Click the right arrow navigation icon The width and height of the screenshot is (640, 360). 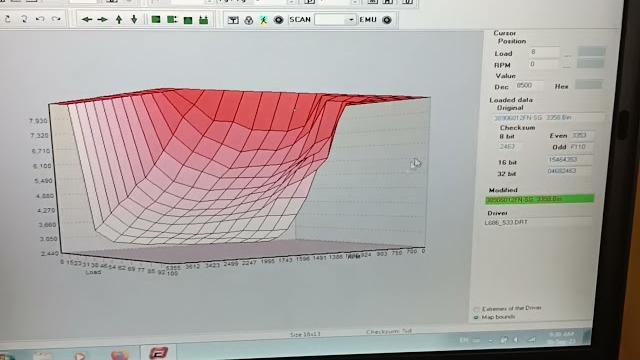(x=102, y=20)
